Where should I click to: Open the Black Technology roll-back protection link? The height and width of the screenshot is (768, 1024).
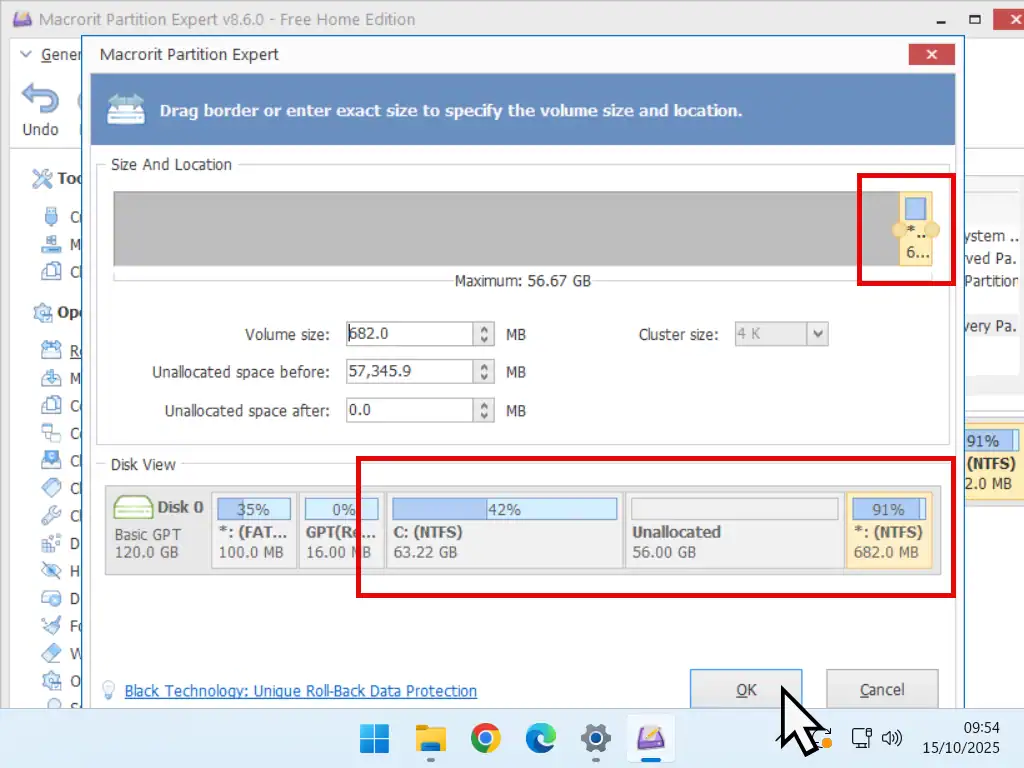(x=300, y=691)
